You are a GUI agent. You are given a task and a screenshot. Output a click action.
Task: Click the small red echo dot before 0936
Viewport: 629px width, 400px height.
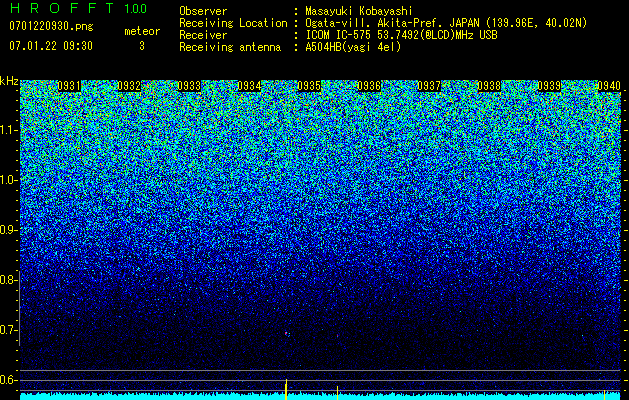tap(337, 335)
